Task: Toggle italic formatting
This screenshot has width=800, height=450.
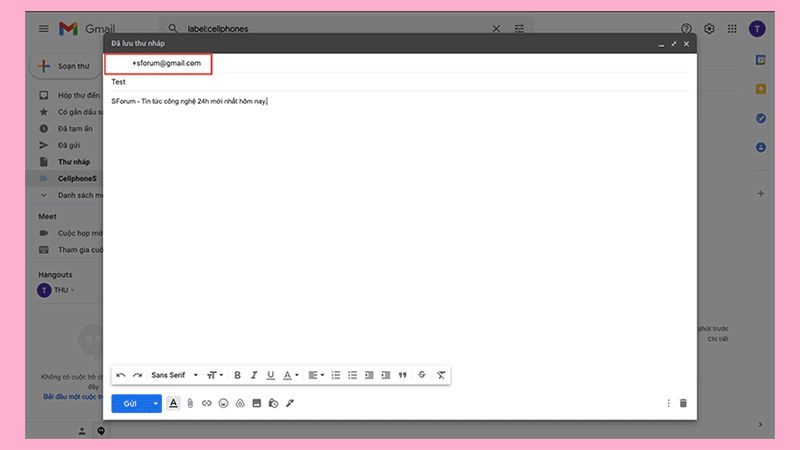Action: (254, 375)
